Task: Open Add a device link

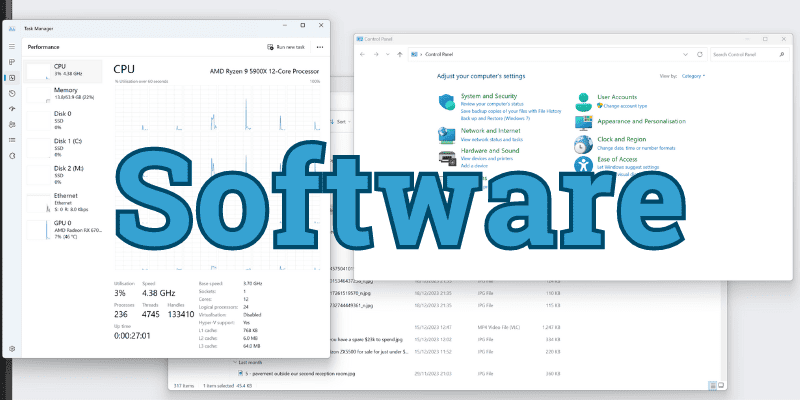Action: (474, 166)
